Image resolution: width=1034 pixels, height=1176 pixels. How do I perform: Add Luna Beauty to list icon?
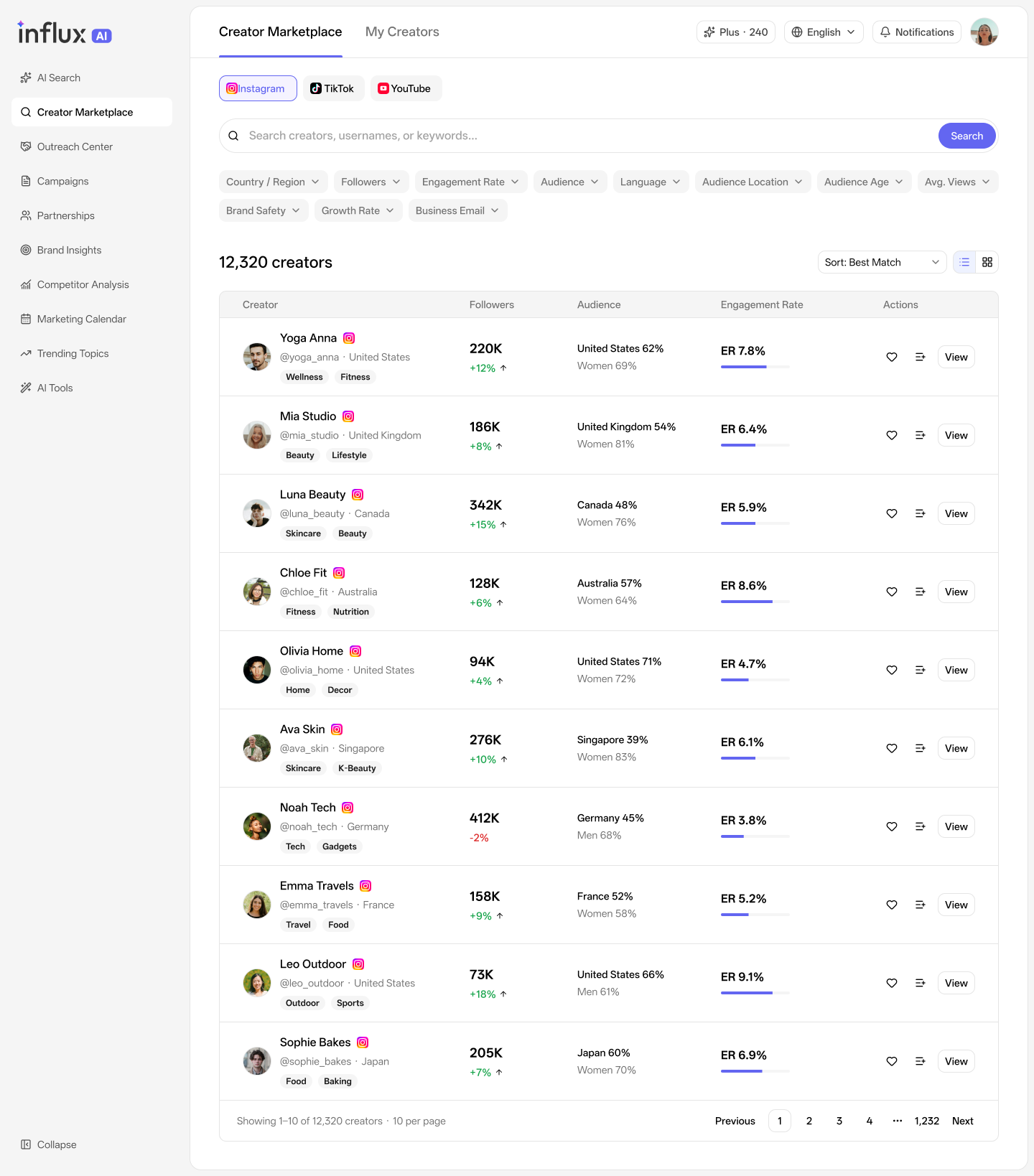pyautogui.click(x=921, y=513)
